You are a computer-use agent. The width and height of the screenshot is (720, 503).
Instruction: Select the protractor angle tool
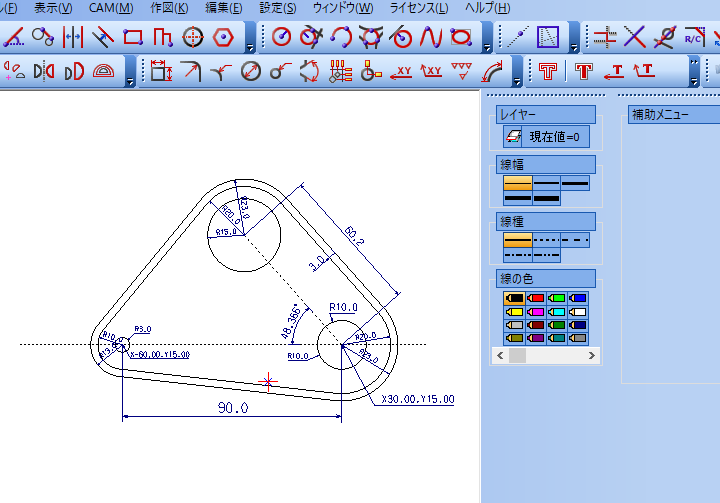point(104,72)
